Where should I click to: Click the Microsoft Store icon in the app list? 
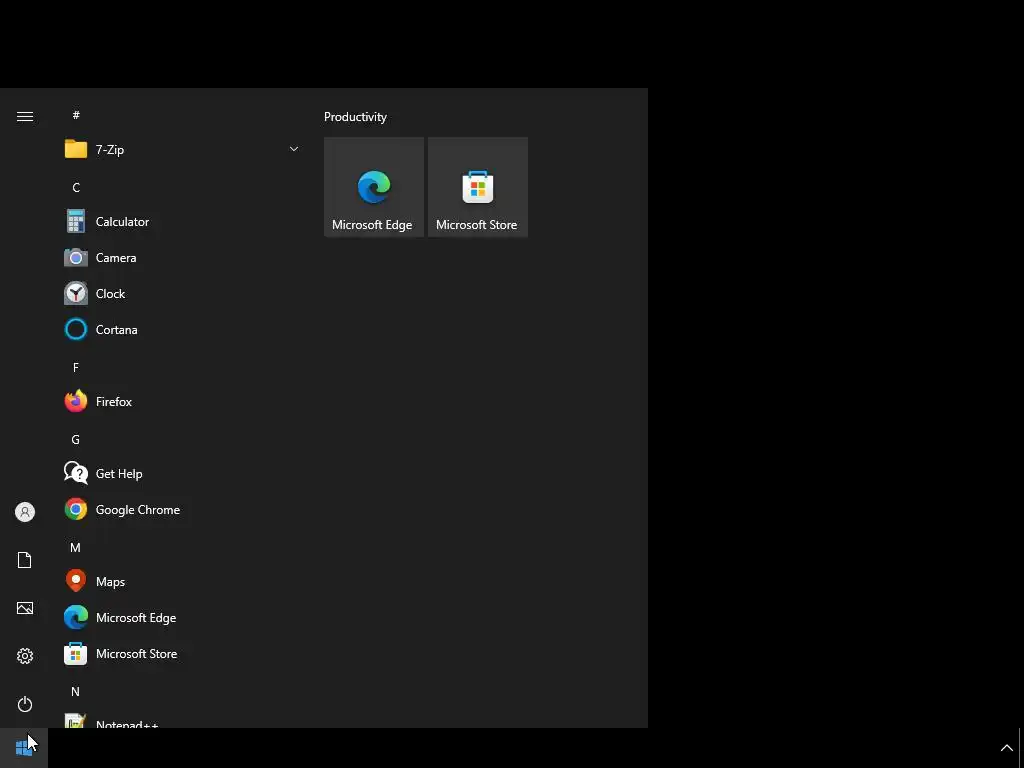76,653
